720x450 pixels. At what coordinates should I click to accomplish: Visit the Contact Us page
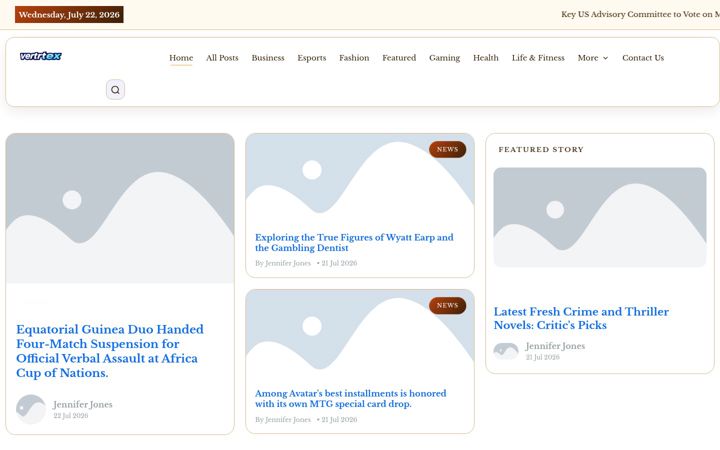tap(643, 58)
